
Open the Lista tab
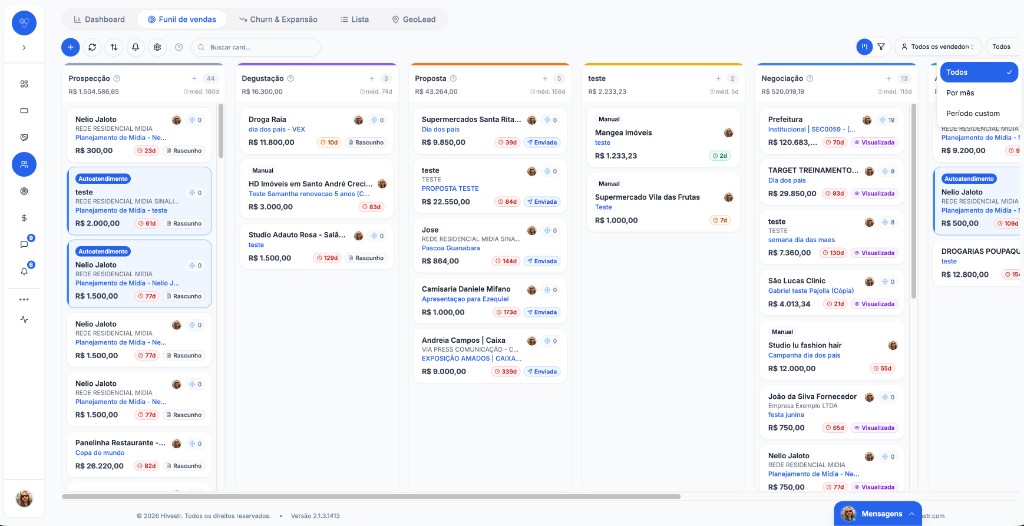pyautogui.click(x=355, y=20)
